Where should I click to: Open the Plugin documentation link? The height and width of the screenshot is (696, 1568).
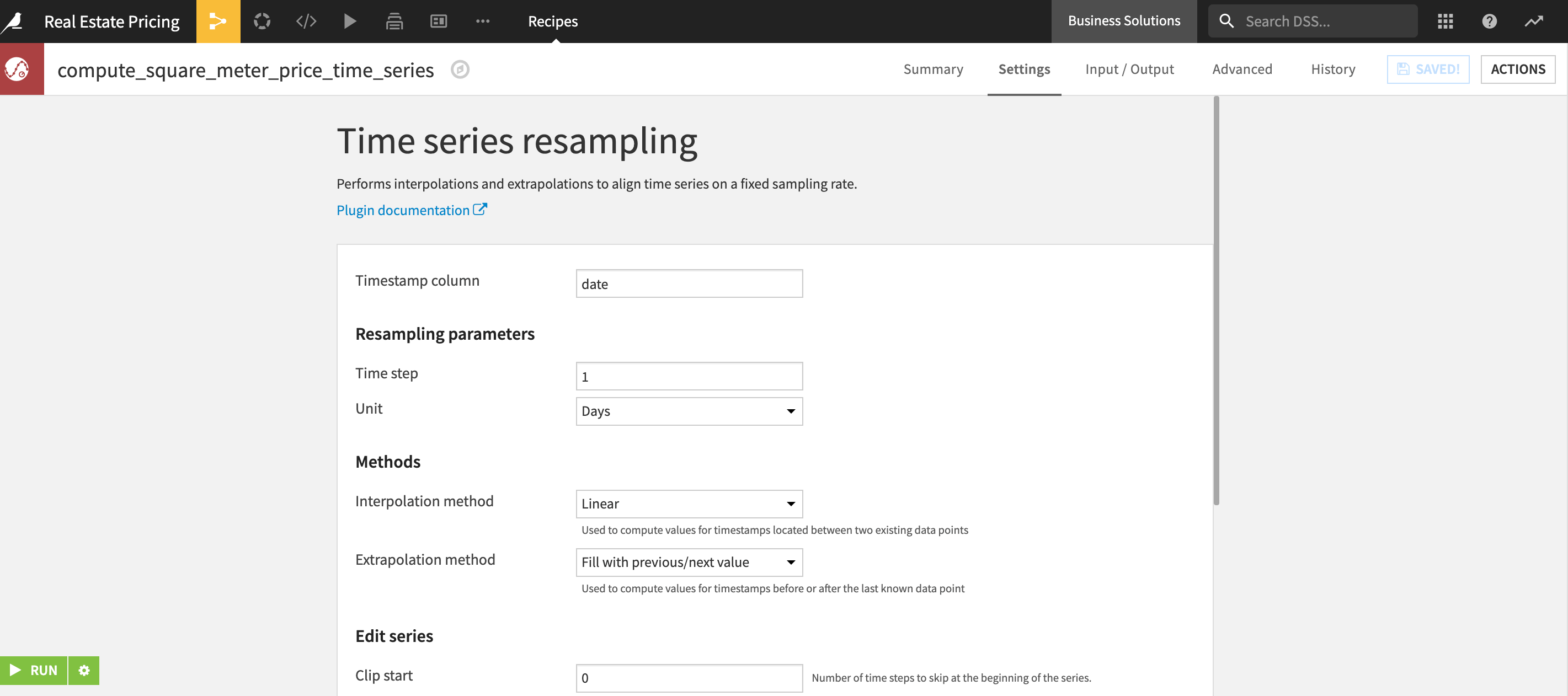point(405,209)
